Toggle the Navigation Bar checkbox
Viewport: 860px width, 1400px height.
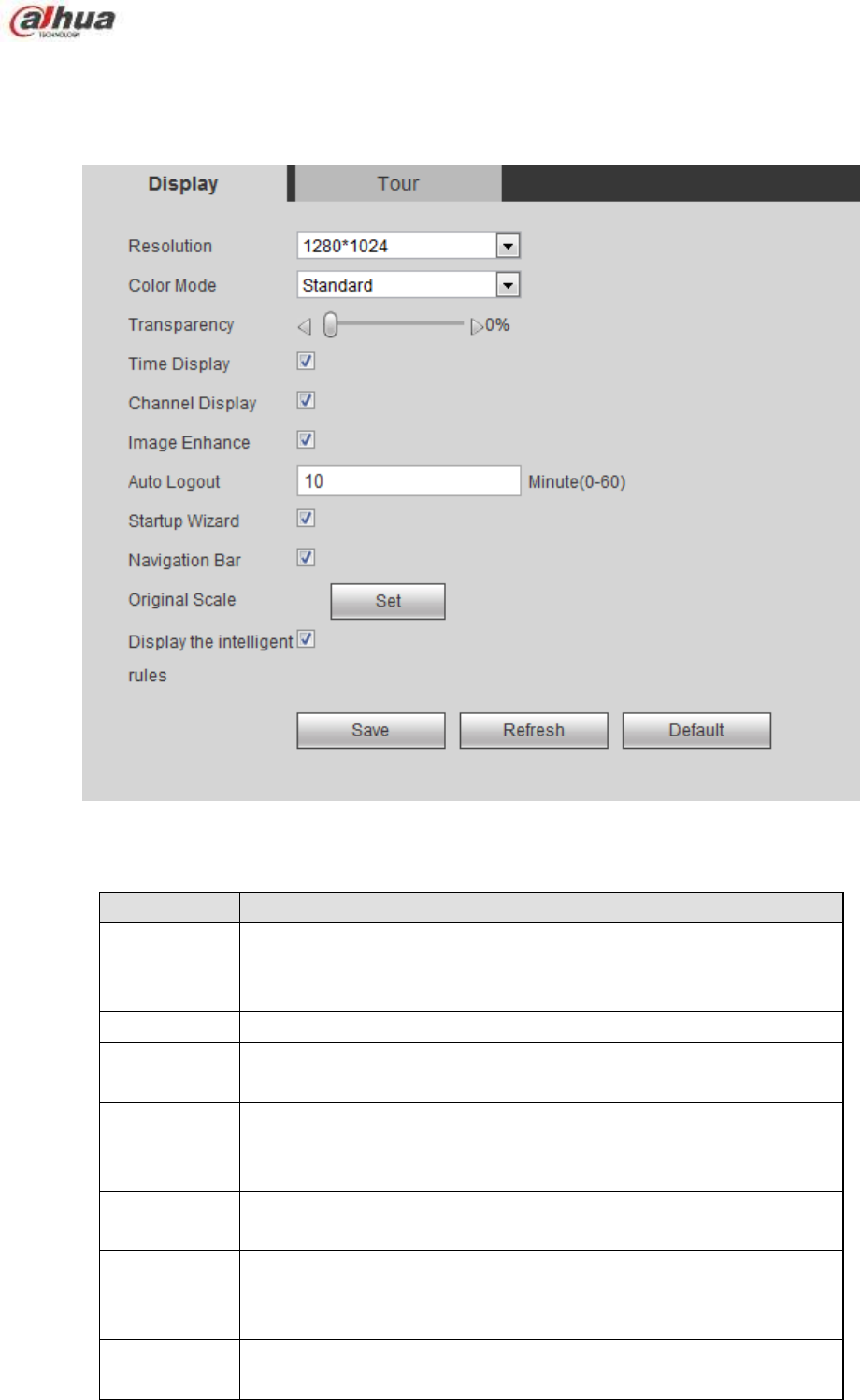[306, 558]
